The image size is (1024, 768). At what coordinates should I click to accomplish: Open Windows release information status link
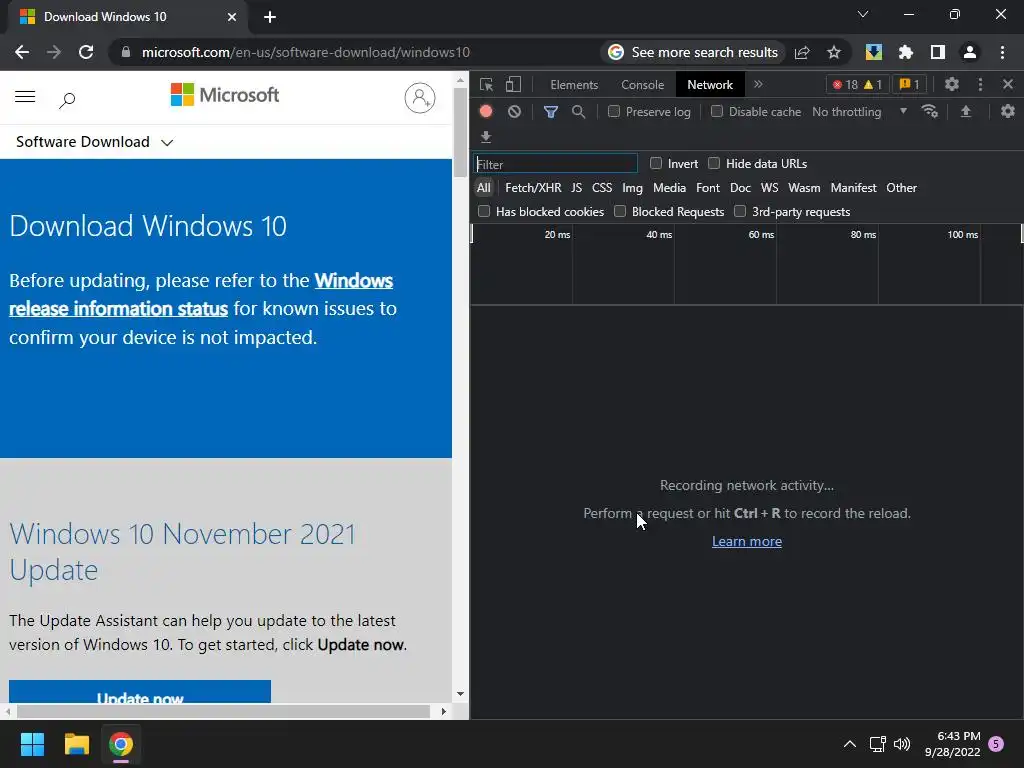(x=201, y=295)
